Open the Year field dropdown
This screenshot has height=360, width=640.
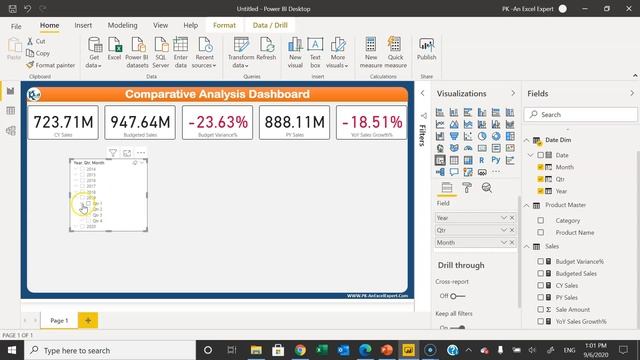click(504, 218)
